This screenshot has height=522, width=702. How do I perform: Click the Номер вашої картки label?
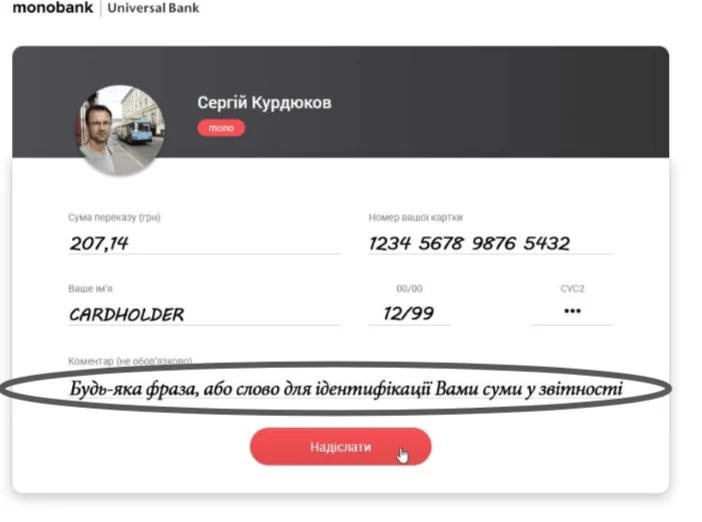415,218
